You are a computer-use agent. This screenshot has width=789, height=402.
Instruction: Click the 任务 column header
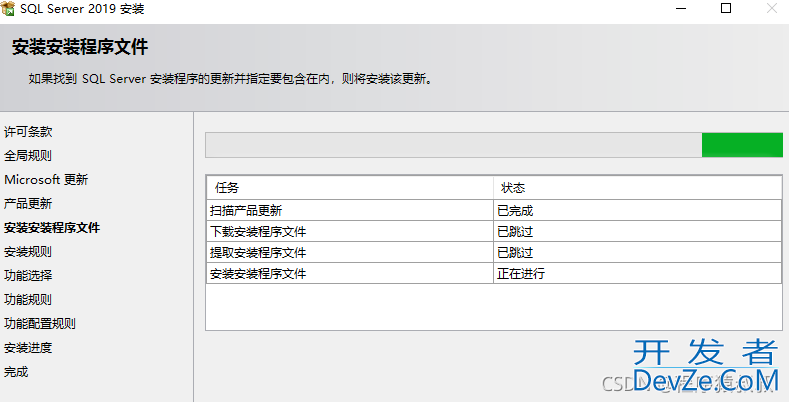click(x=350, y=188)
